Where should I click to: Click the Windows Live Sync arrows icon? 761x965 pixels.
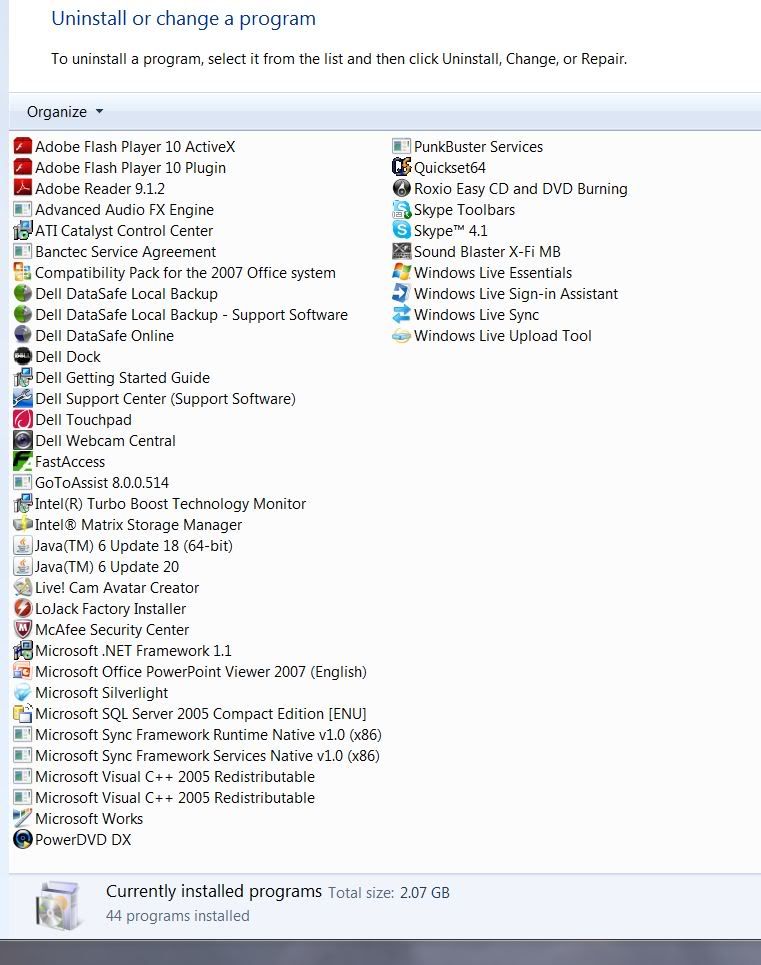point(401,314)
